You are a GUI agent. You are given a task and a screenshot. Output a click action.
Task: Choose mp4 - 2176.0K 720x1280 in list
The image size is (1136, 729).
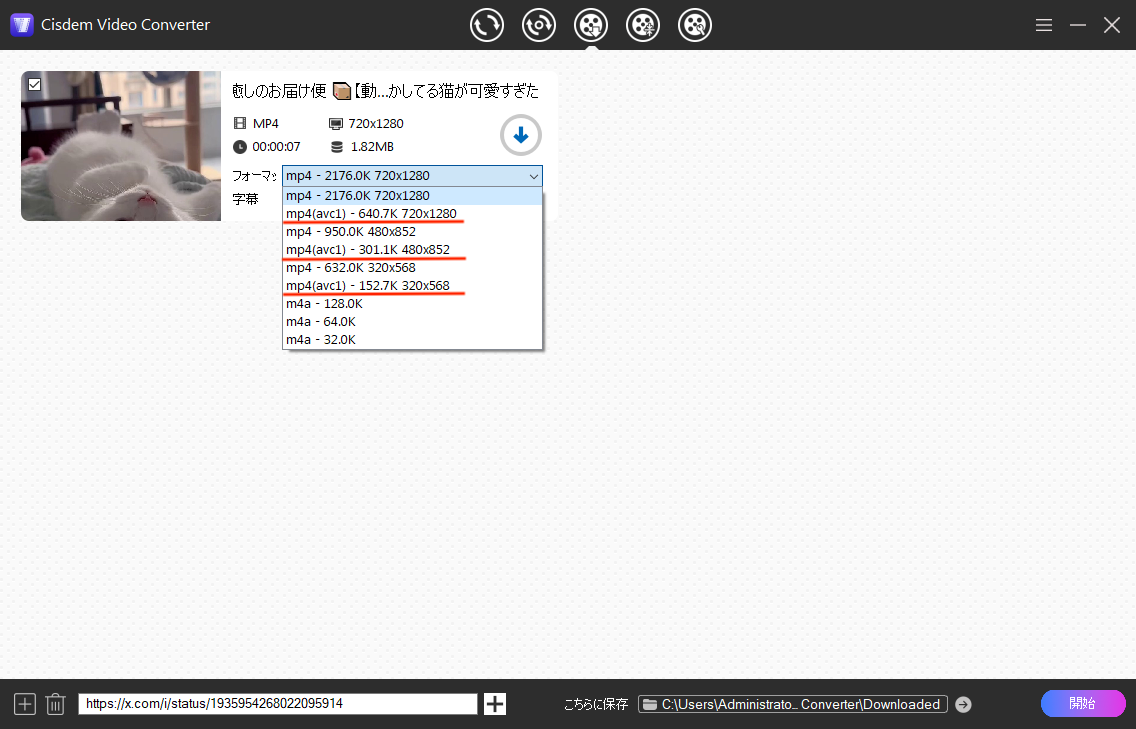coord(412,196)
